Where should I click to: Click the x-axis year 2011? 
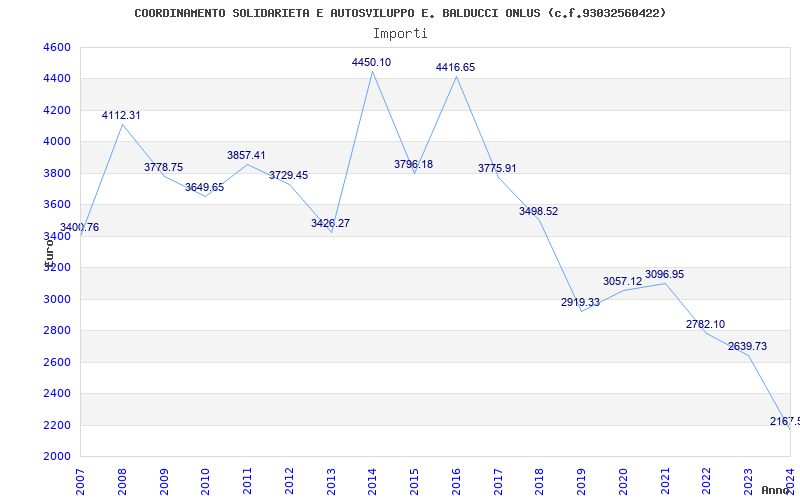point(247,481)
